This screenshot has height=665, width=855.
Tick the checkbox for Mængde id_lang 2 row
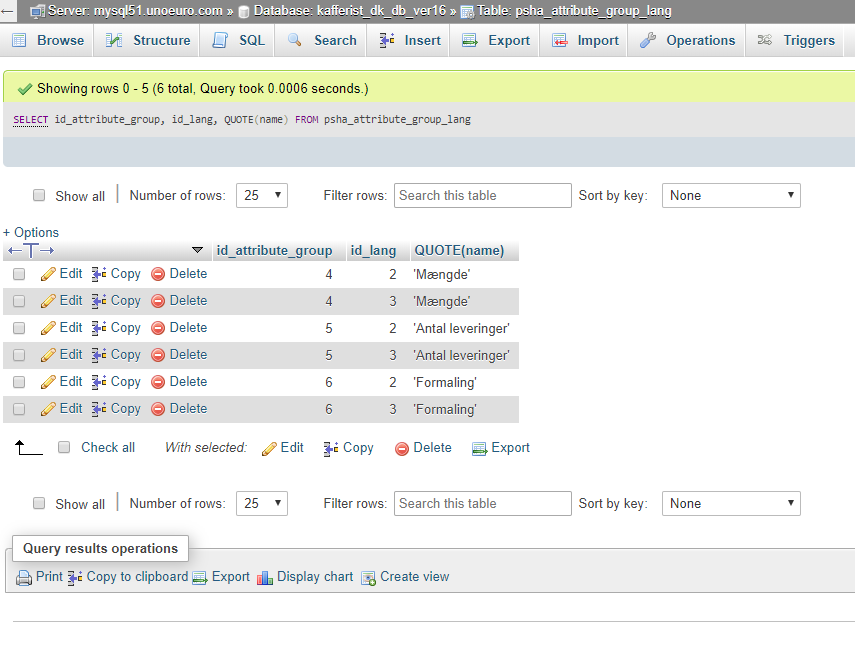click(19, 274)
